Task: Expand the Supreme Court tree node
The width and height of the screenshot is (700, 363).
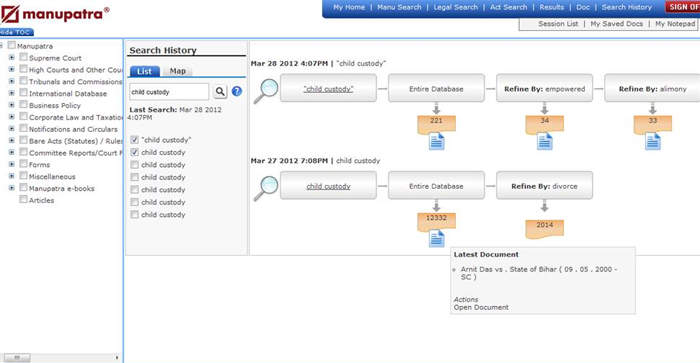Action: [x=12, y=58]
